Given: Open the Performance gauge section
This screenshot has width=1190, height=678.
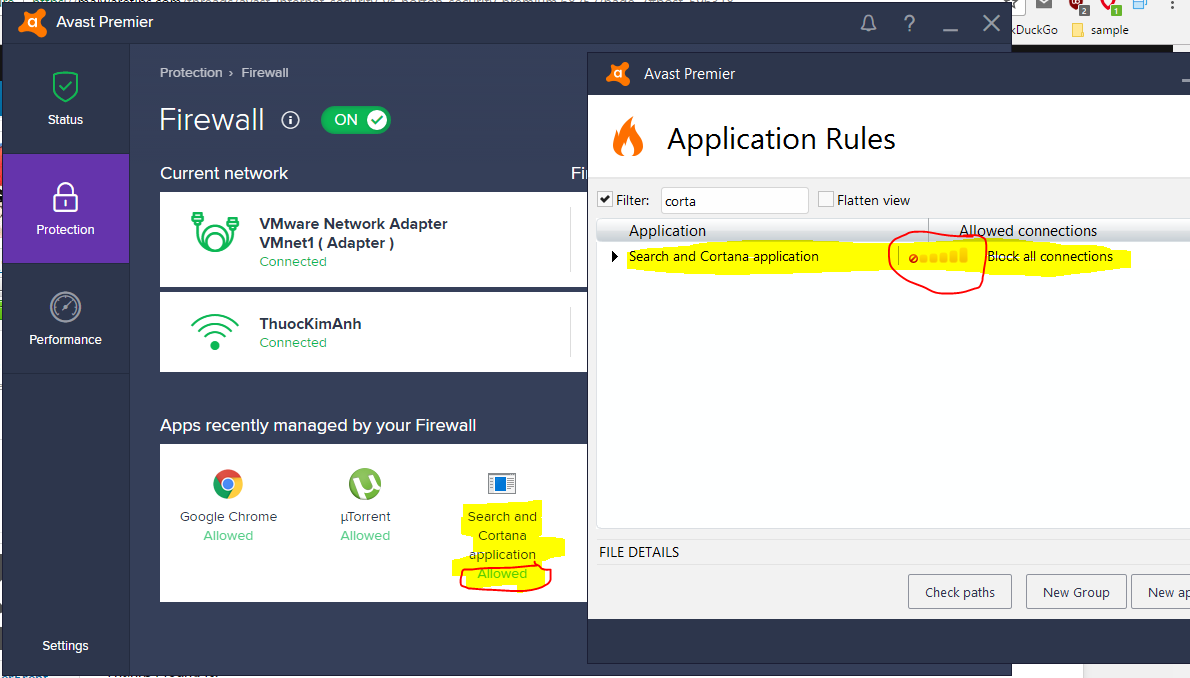Looking at the screenshot, I should click(x=65, y=319).
